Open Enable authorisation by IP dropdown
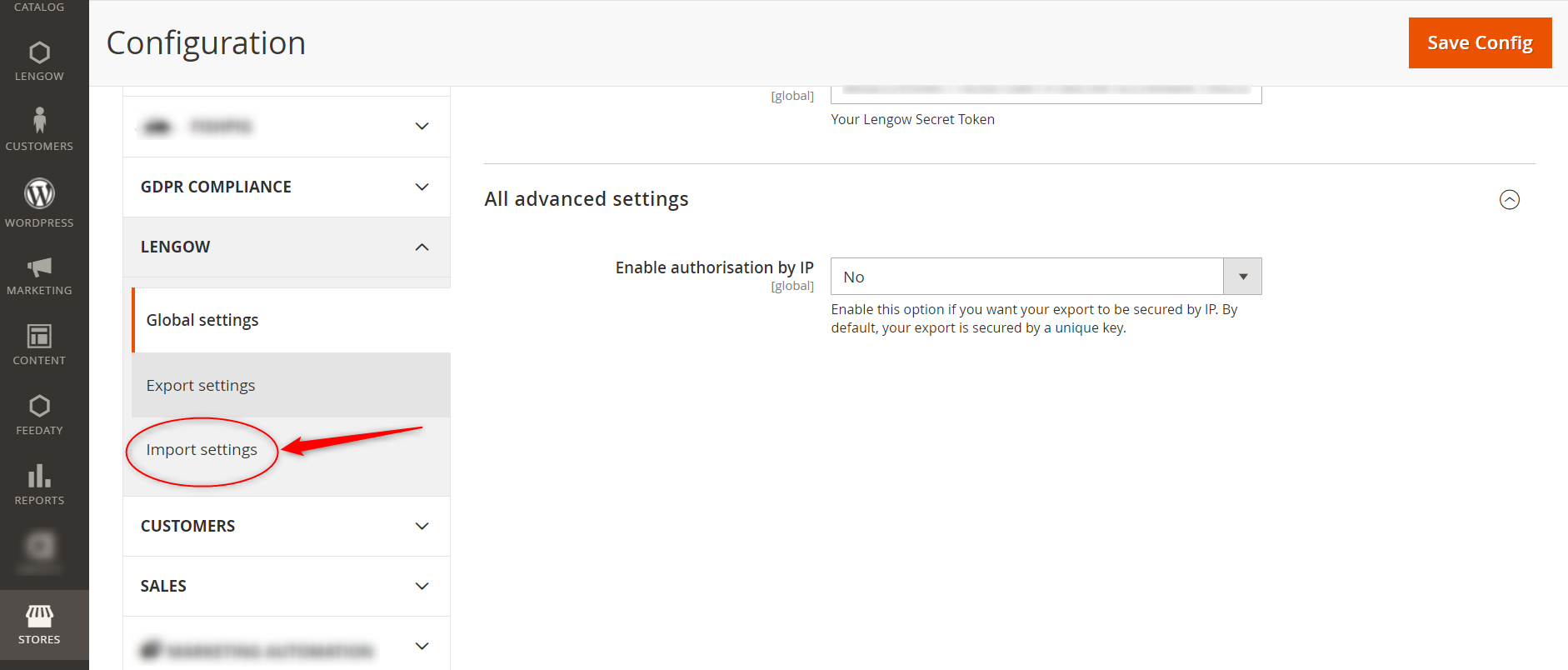Viewport: 1568px width, 670px height. [1045, 277]
